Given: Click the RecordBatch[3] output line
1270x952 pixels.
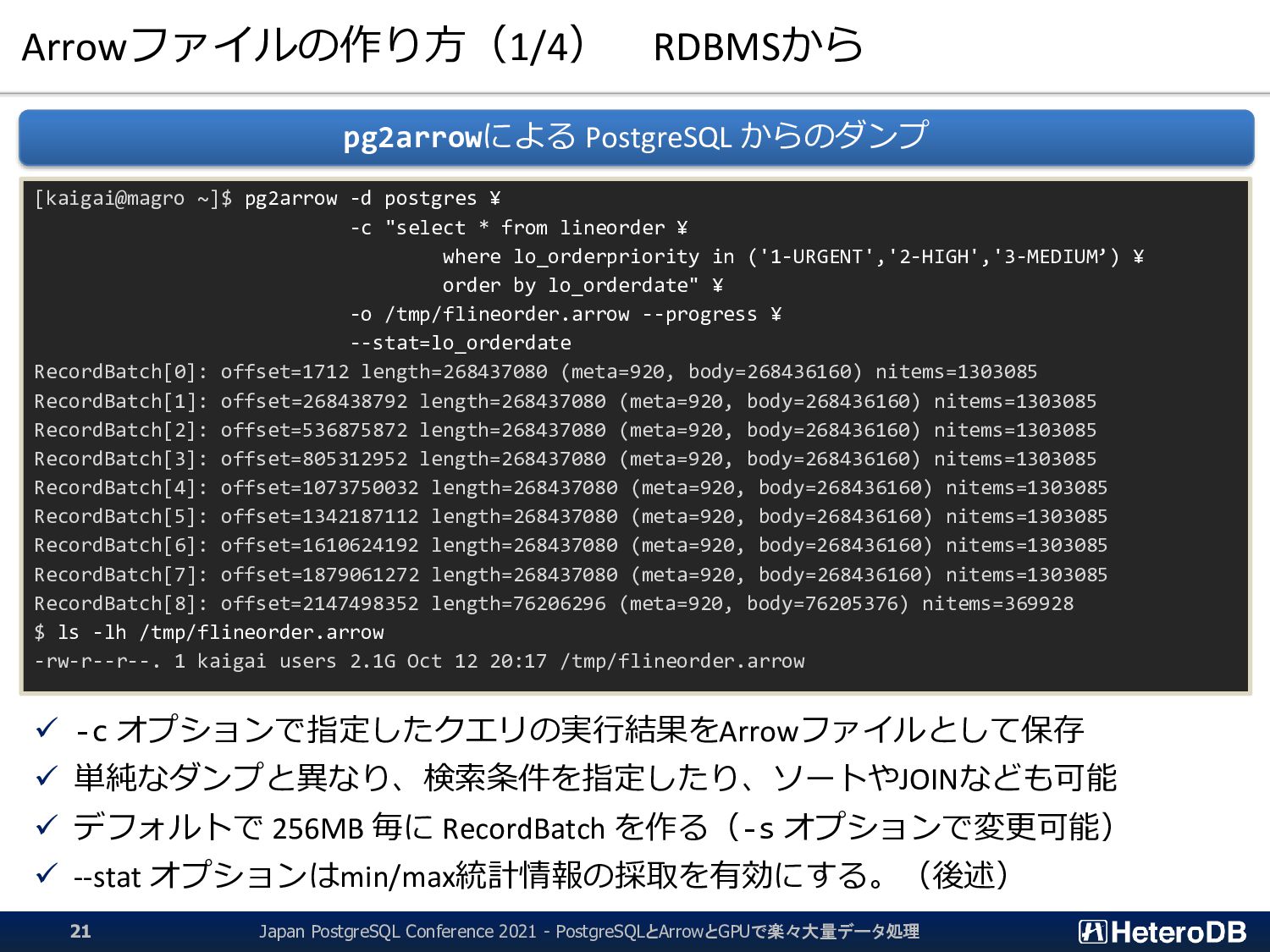Looking at the screenshot, I should point(565,459).
